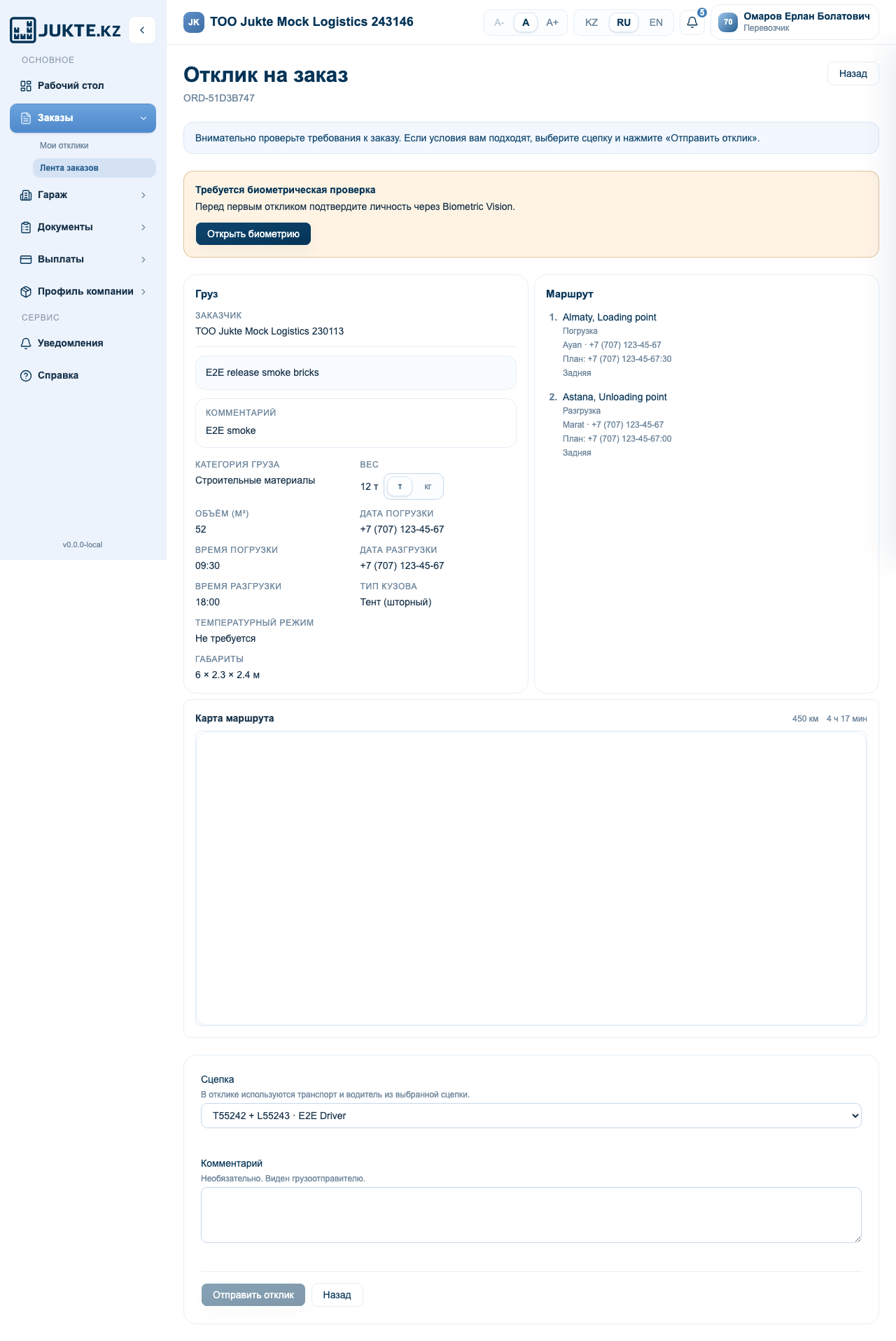Open the Омаров Ерлан Болатович user menu

[x=794, y=22]
